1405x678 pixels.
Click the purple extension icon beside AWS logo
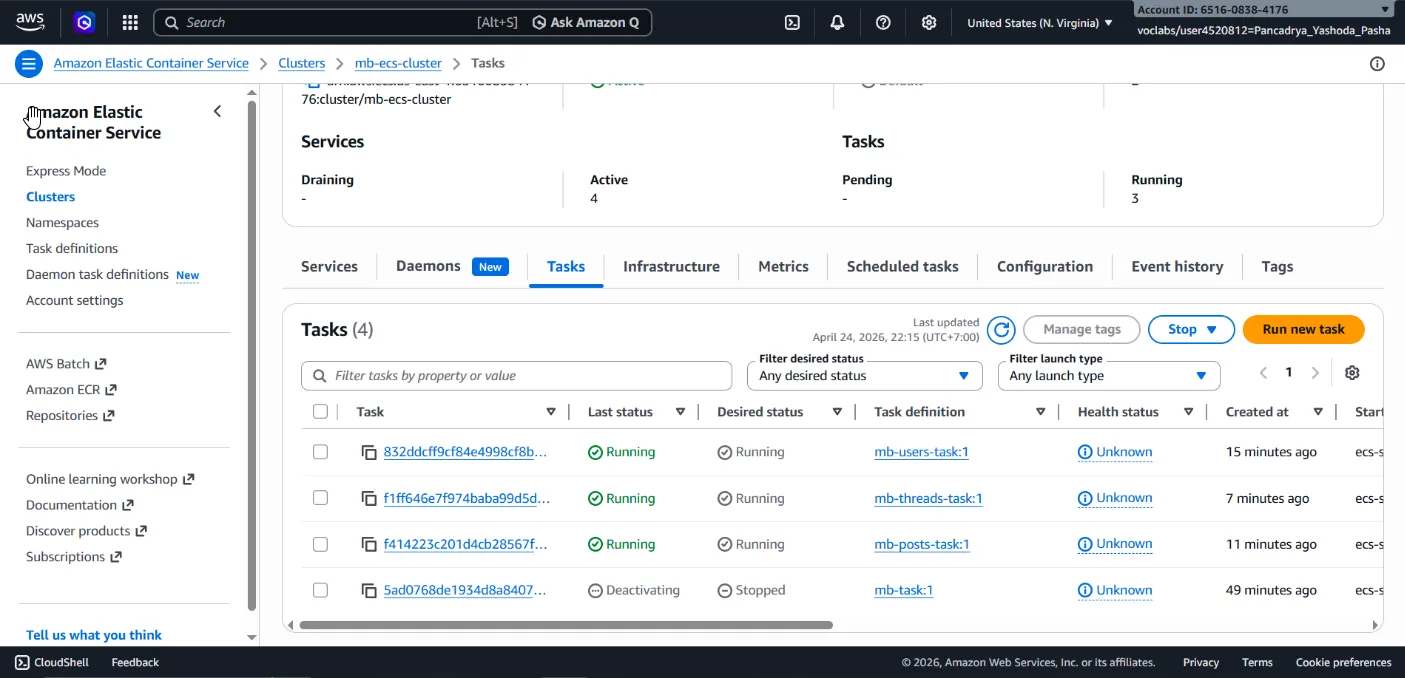pos(84,22)
